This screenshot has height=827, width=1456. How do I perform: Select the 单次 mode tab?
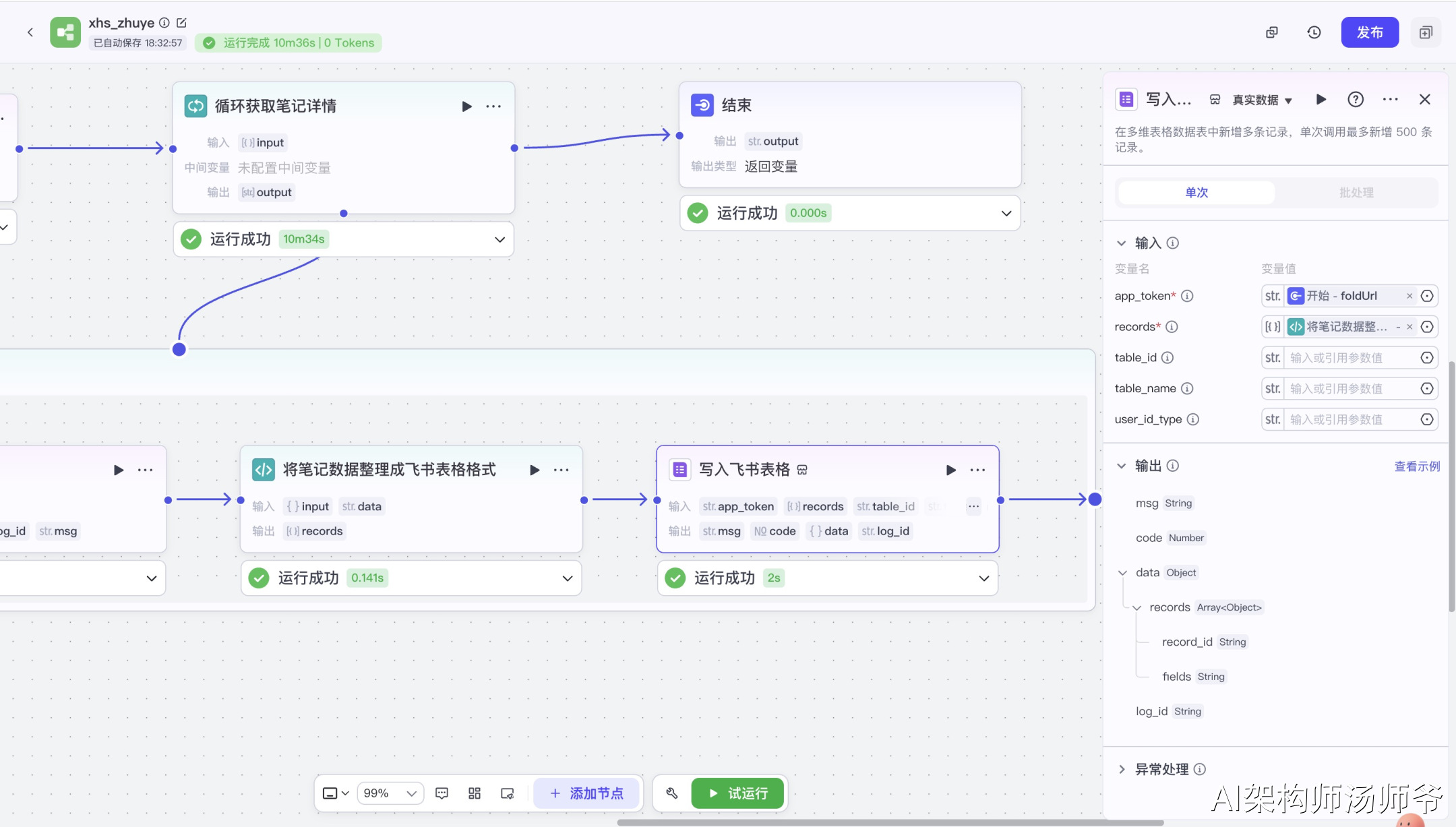pyautogui.click(x=1196, y=193)
